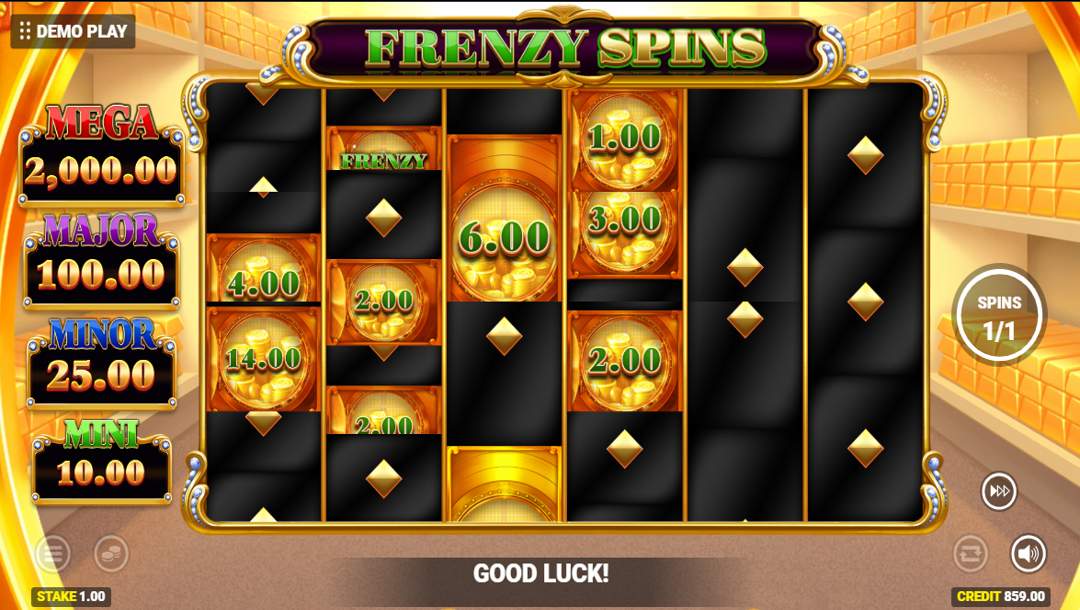This screenshot has height=610, width=1080.
Task: Click the 4.00 gold coin symbol
Action: tap(263, 269)
